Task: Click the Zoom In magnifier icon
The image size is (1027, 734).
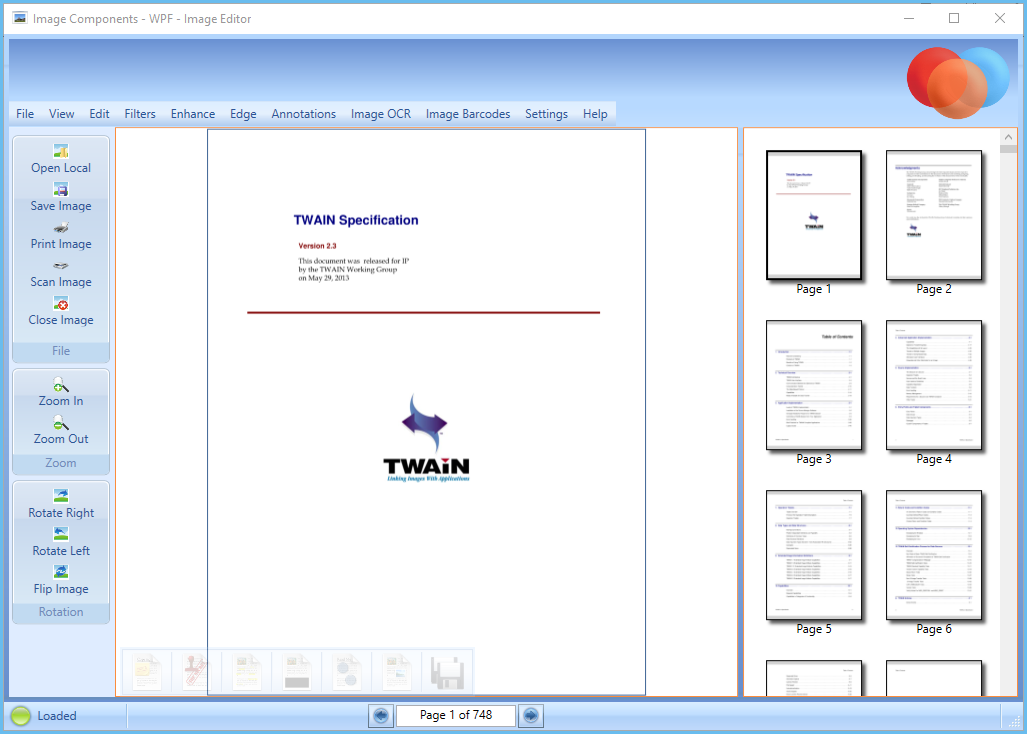Action: tap(60, 384)
